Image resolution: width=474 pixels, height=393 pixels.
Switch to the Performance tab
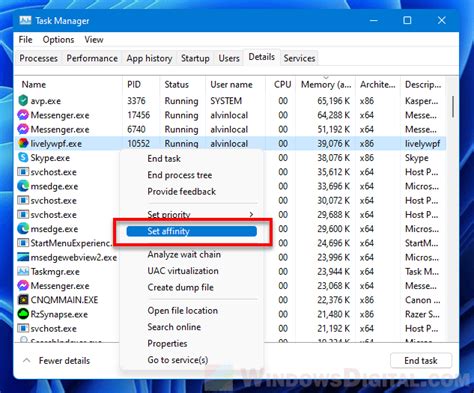(92, 58)
